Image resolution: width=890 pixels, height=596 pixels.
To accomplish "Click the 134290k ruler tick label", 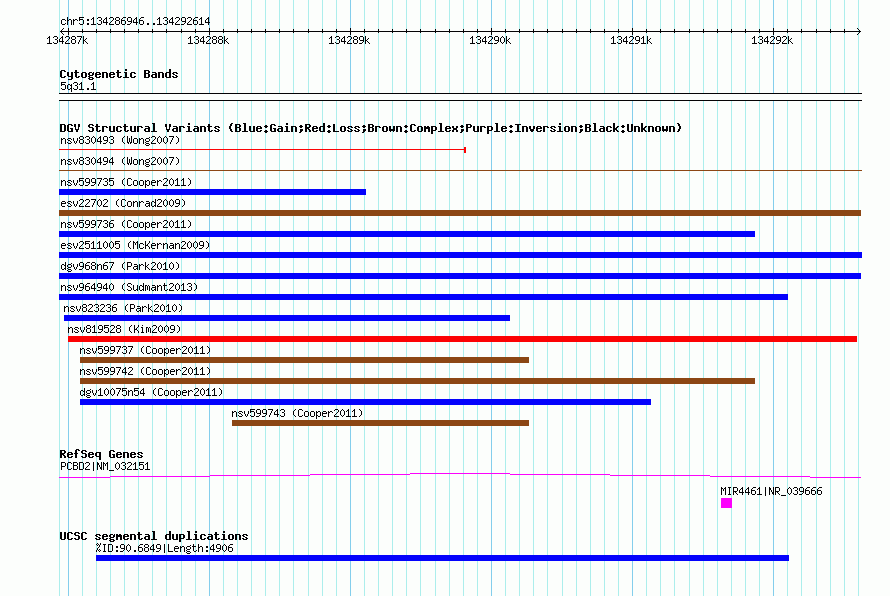I will click(x=490, y=40).
